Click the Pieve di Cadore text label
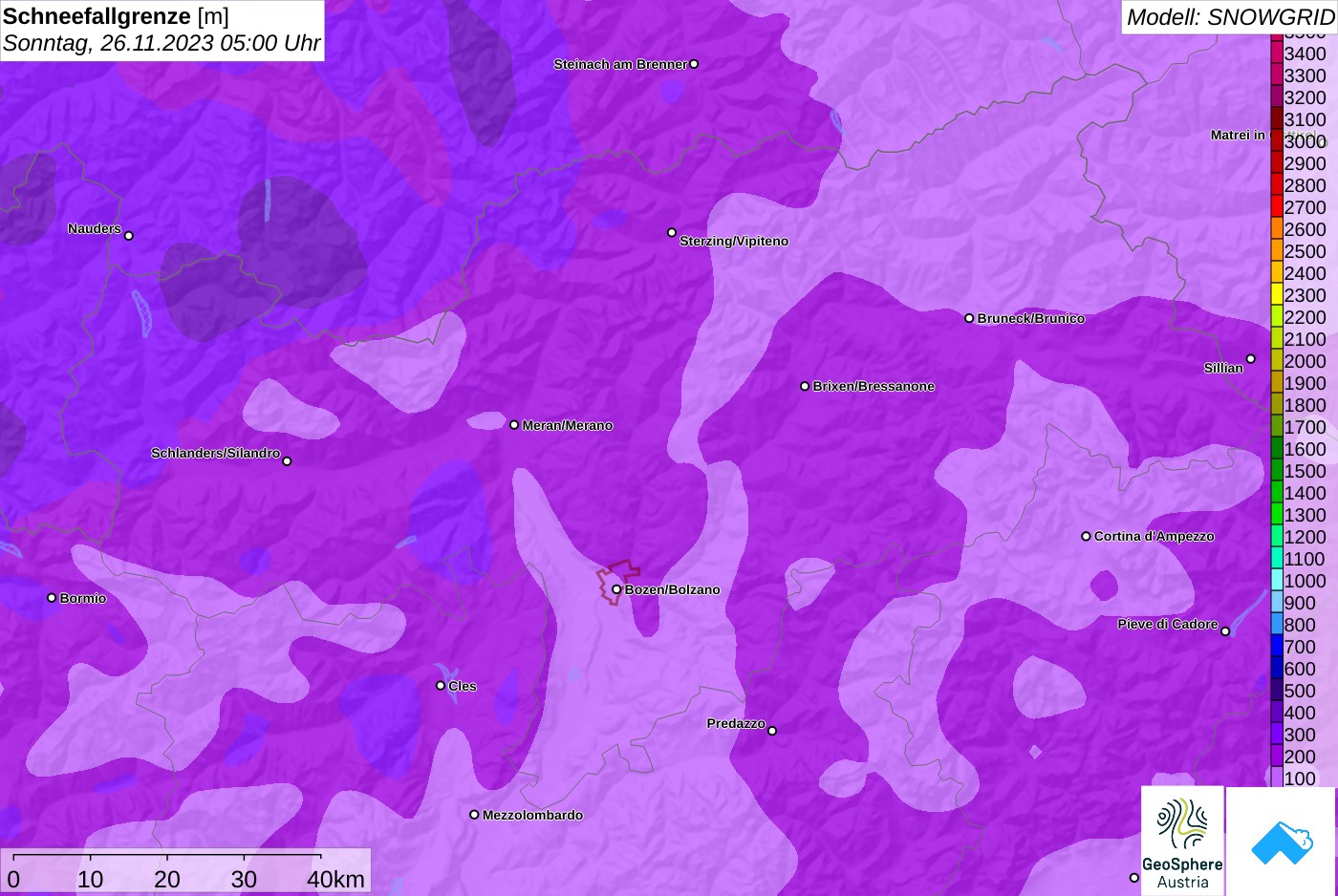 pos(1168,624)
